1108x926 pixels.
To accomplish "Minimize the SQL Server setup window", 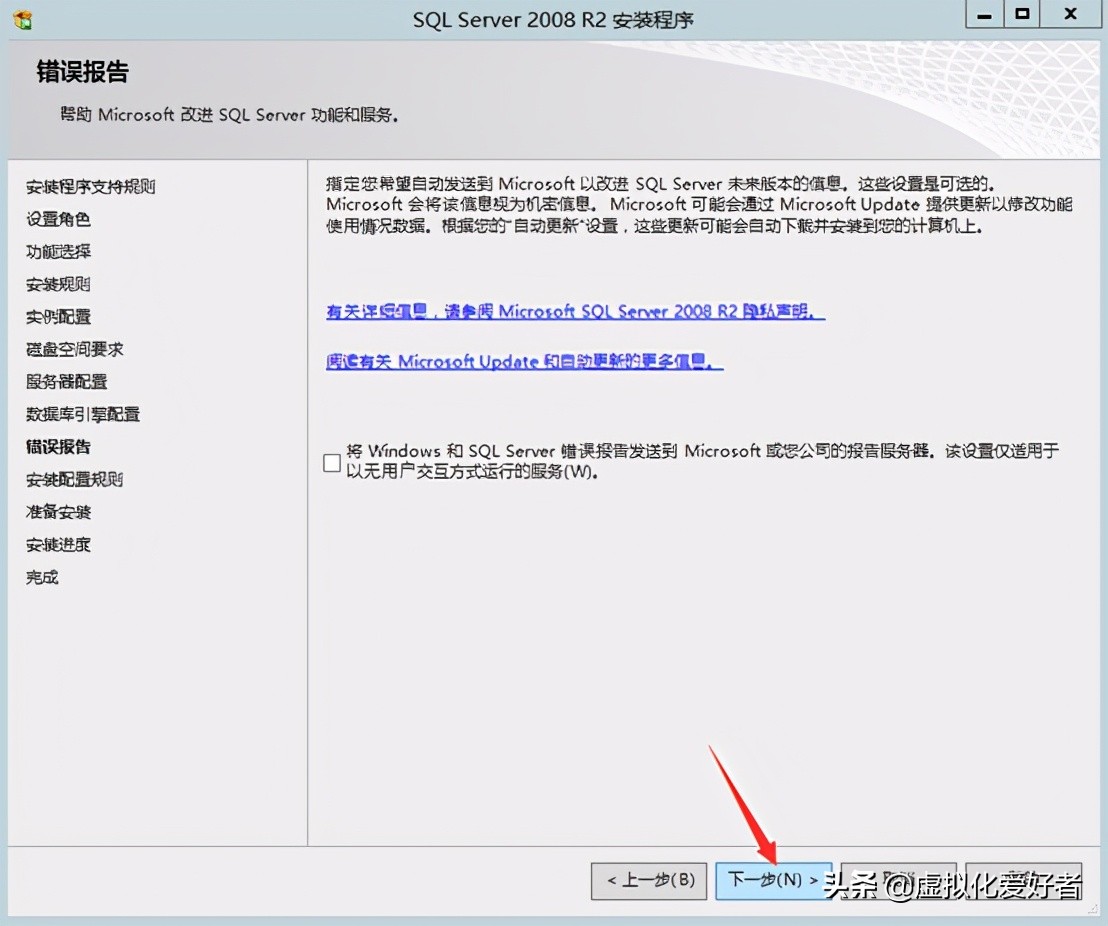I will coord(984,15).
